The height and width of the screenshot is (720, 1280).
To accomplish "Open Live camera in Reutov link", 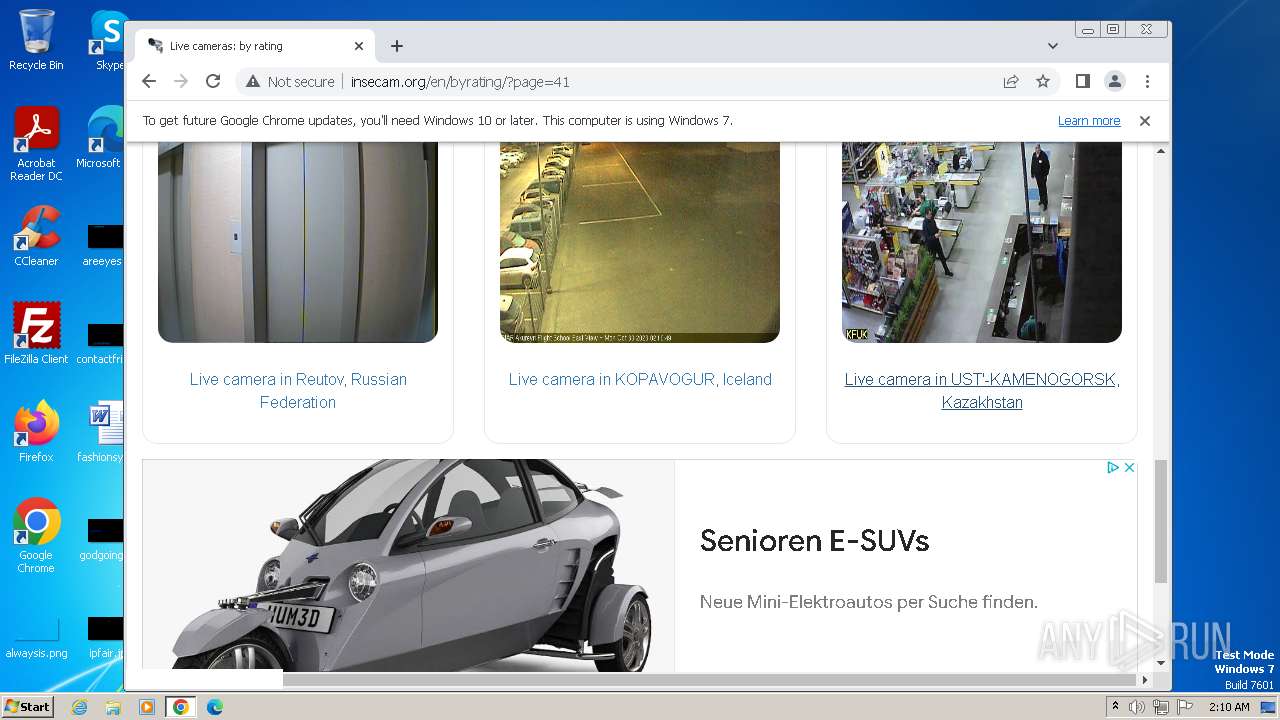I will coord(298,391).
